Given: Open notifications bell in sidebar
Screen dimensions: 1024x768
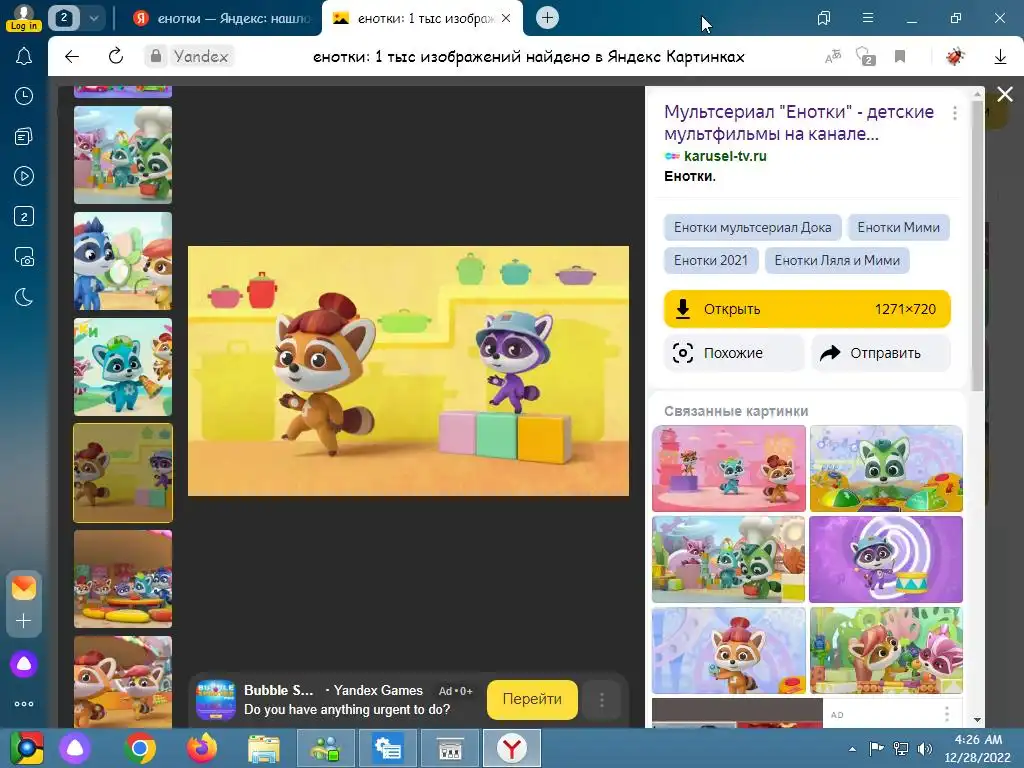Looking at the screenshot, I should [24, 56].
